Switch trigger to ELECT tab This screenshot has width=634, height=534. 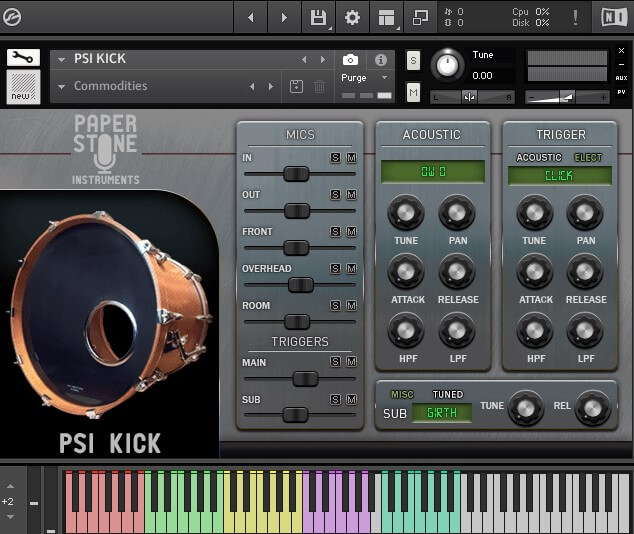(587, 158)
